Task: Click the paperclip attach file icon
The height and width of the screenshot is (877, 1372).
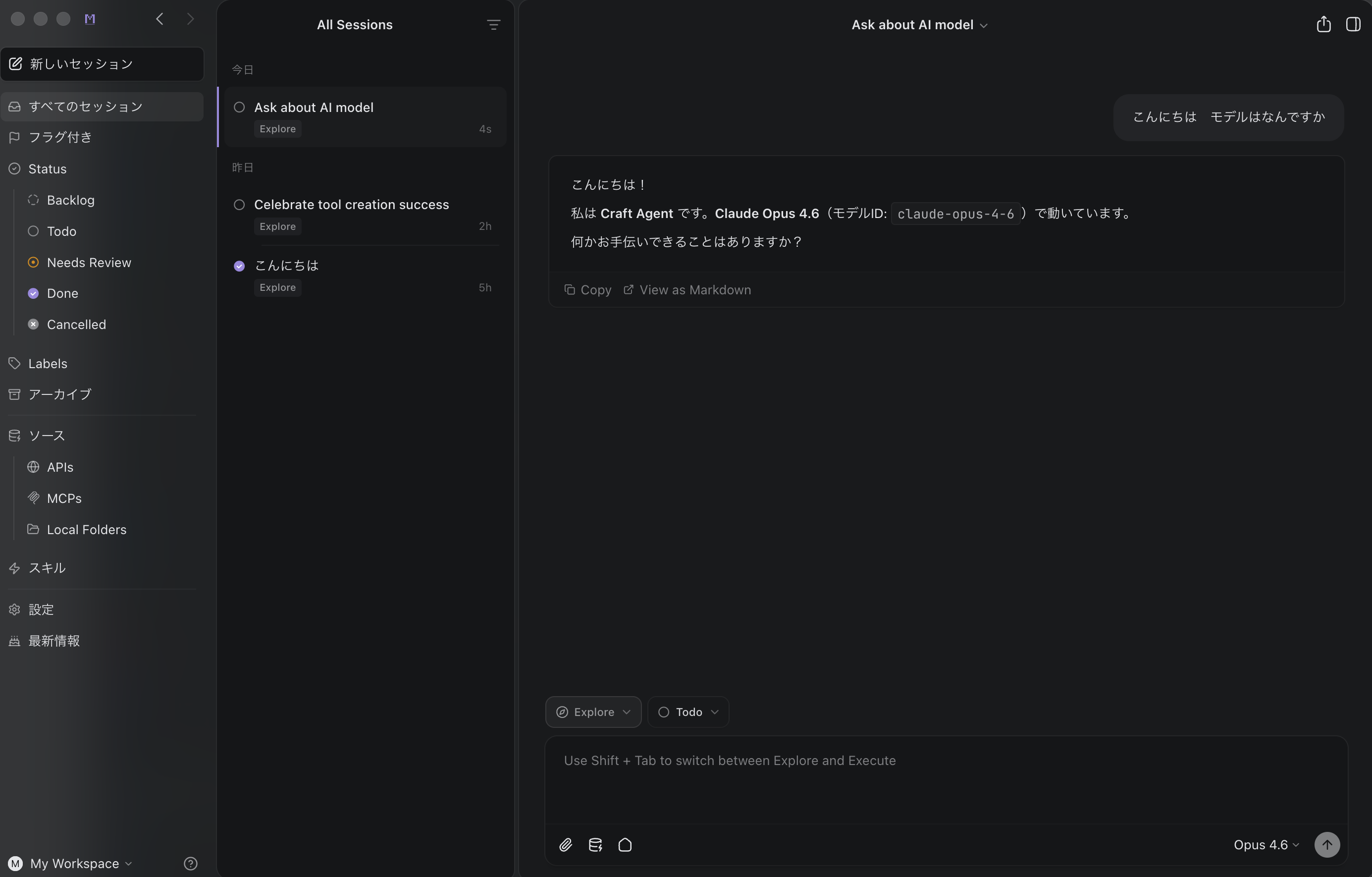Action: coord(565,844)
